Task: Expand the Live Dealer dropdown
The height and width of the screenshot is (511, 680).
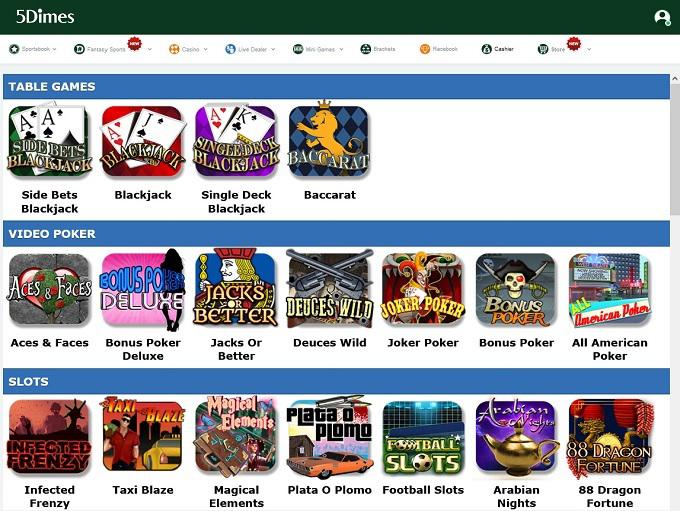Action: (x=250, y=49)
